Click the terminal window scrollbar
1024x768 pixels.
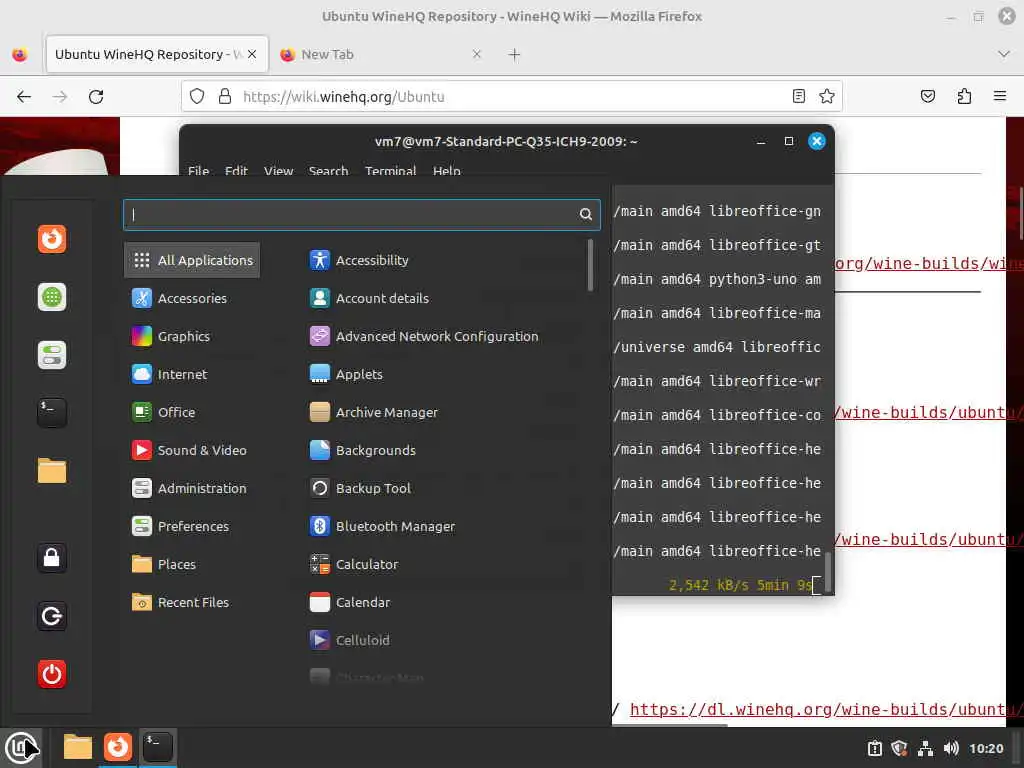click(828, 572)
